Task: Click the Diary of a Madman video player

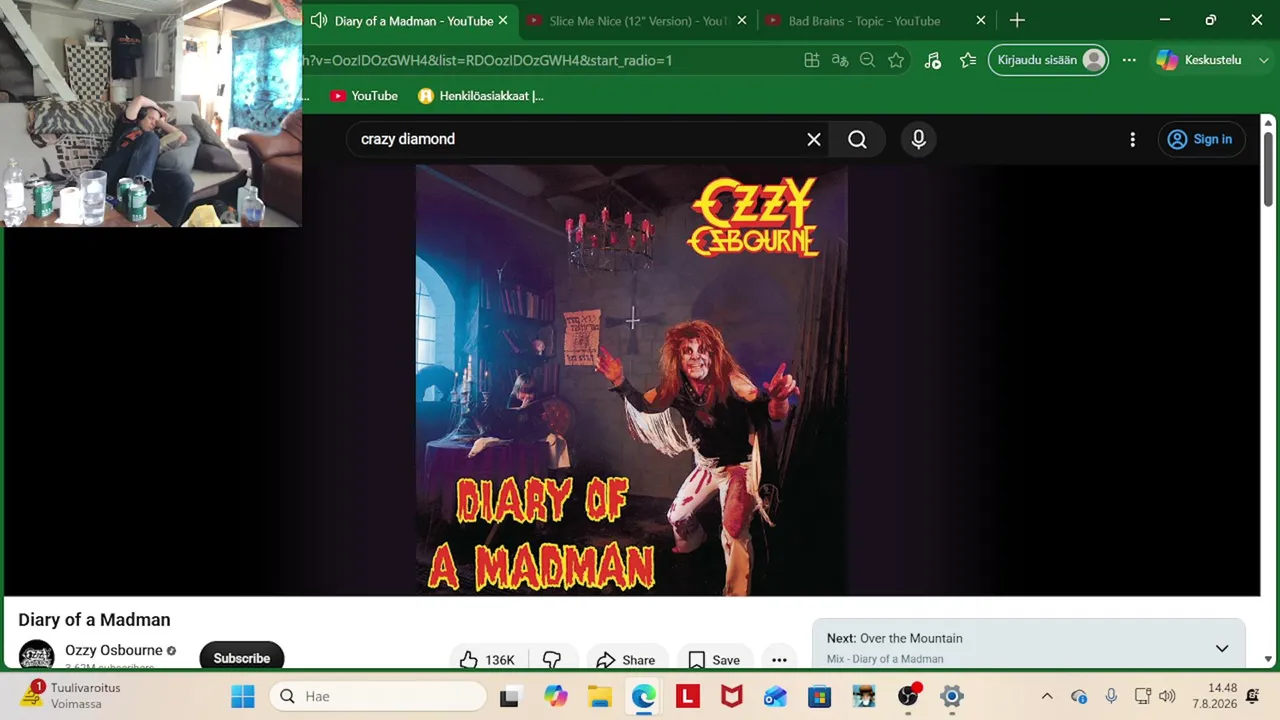Action: coord(632,380)
